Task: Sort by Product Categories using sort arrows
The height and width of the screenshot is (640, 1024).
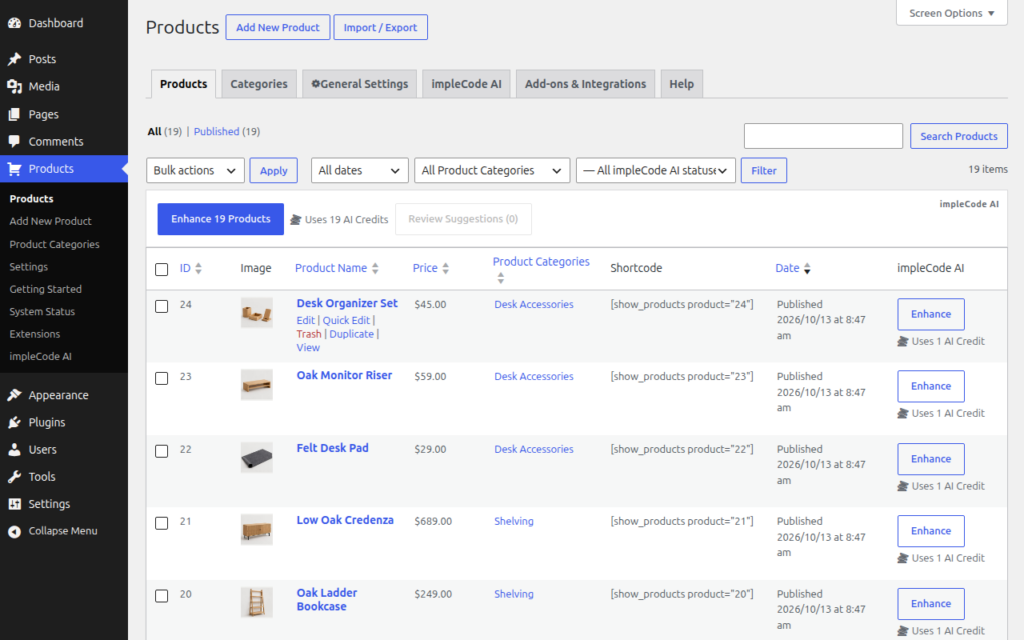Action: pos(501,278)
